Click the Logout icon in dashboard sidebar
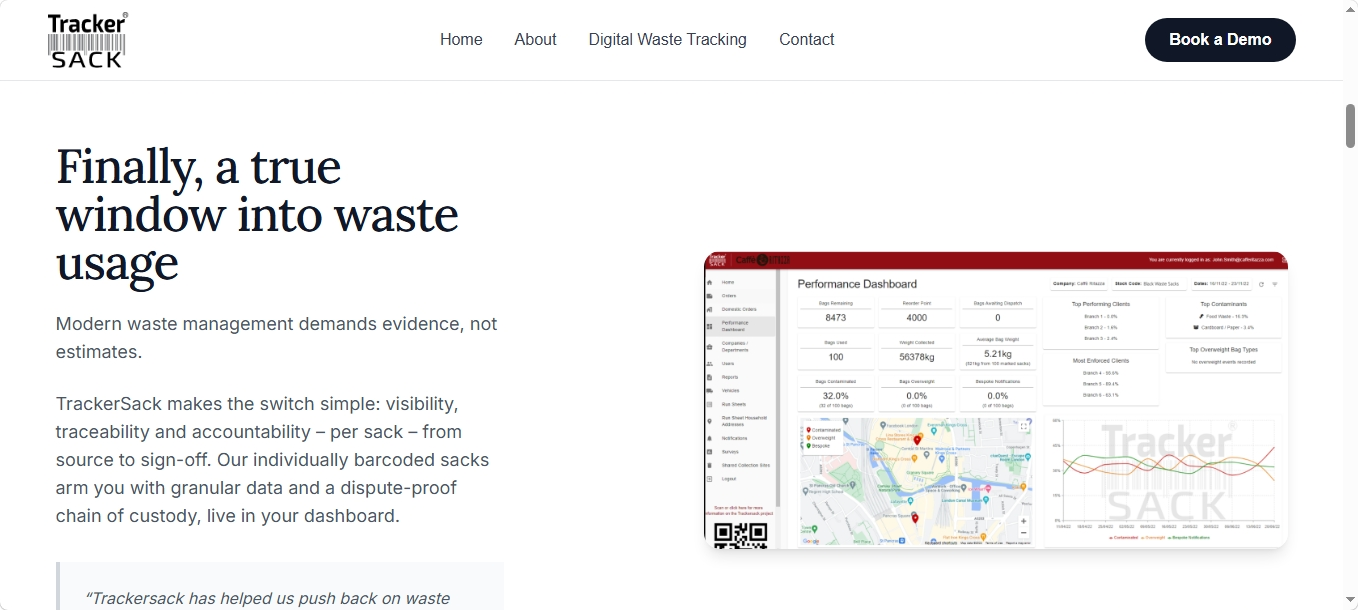 [709, 478]
